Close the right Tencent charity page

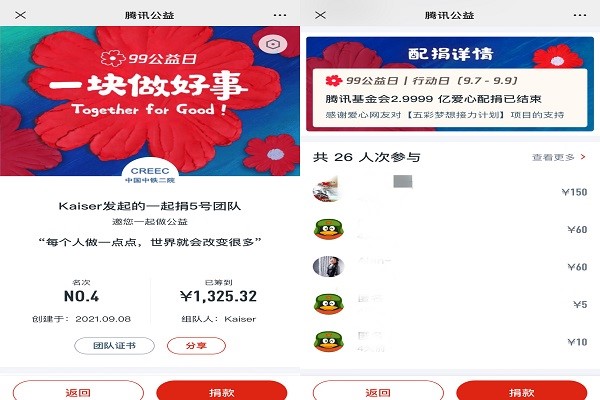pyautogui.click(x=321, y=15)
